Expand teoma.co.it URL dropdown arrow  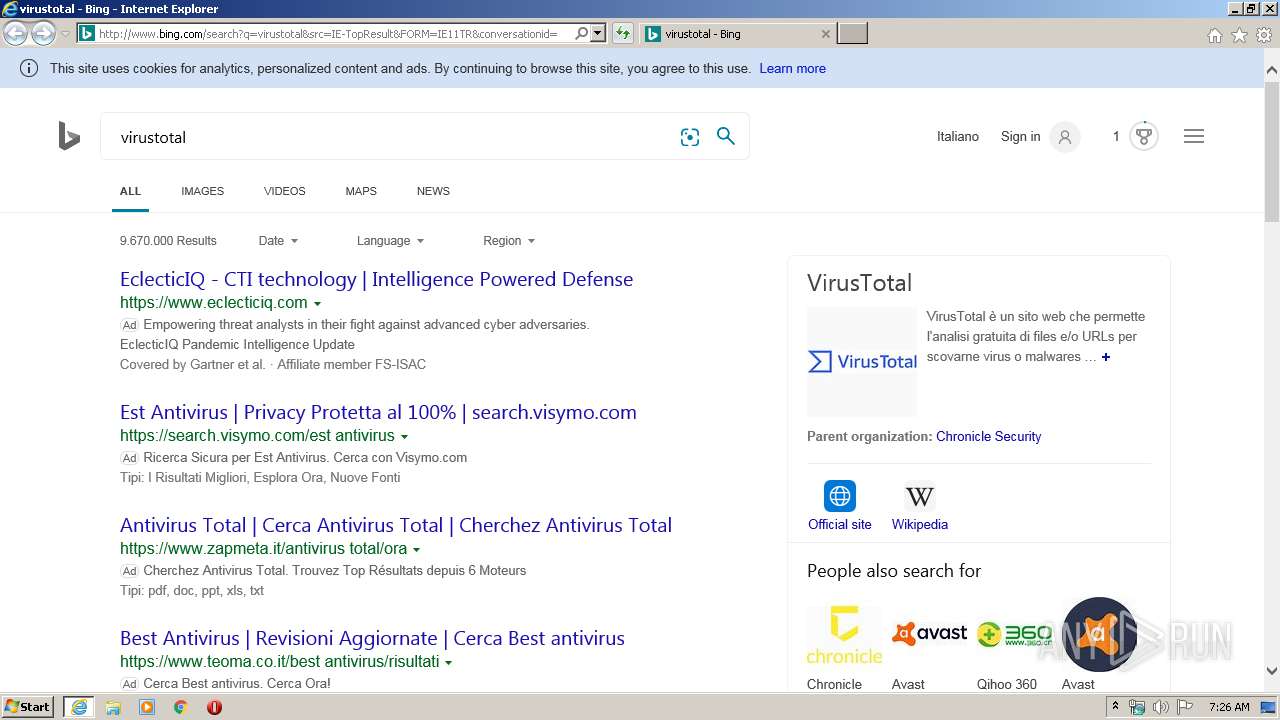[448, 662]
